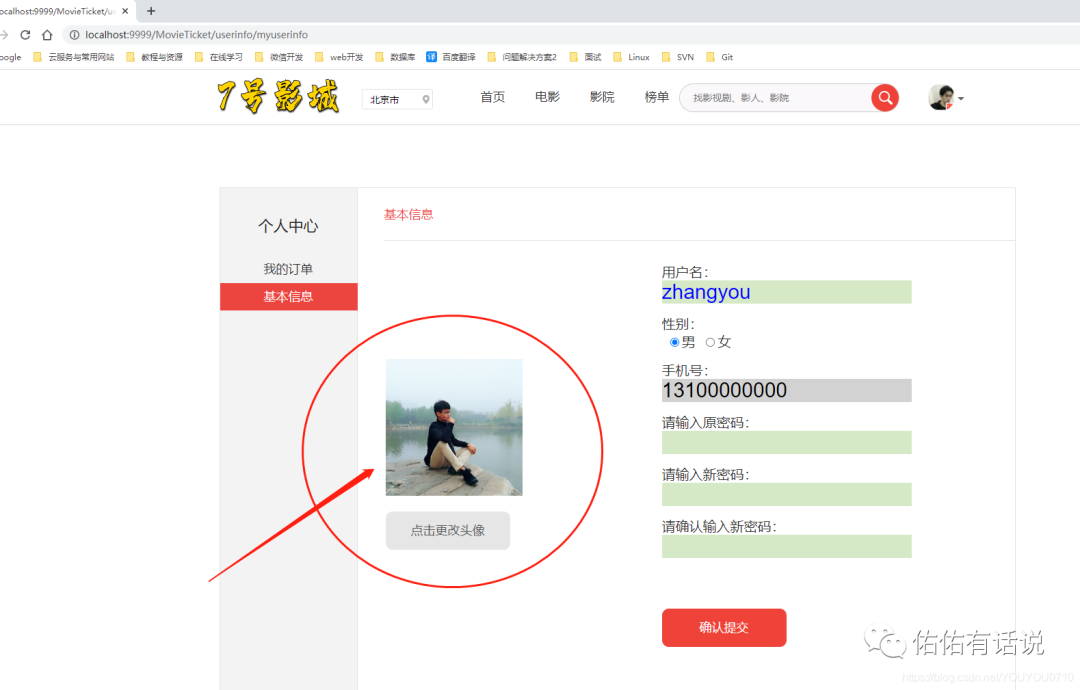Open the 云服务与常用网站 bookmark folder
The height and width of the screenshot is (690, 1080).
(74, 57)
